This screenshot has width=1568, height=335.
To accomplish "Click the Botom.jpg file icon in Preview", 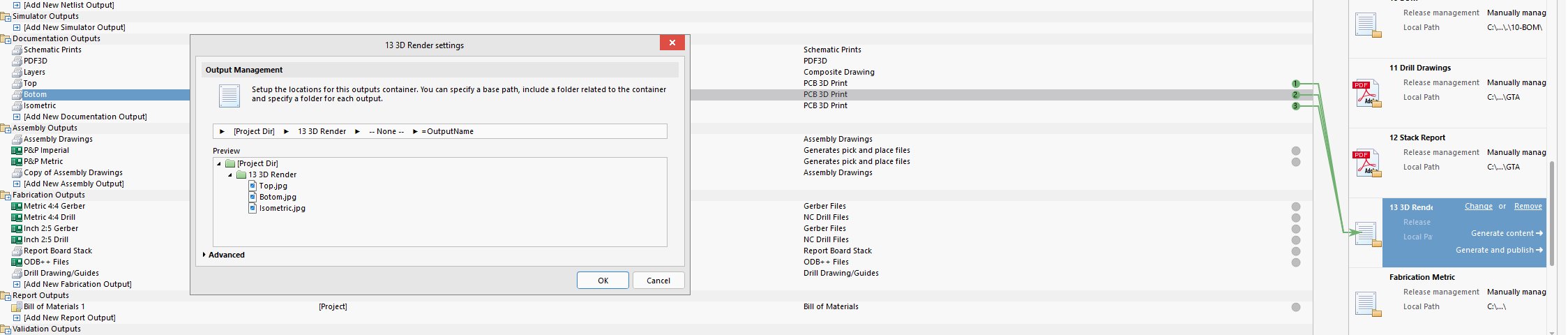I will [x=252, y=198].
